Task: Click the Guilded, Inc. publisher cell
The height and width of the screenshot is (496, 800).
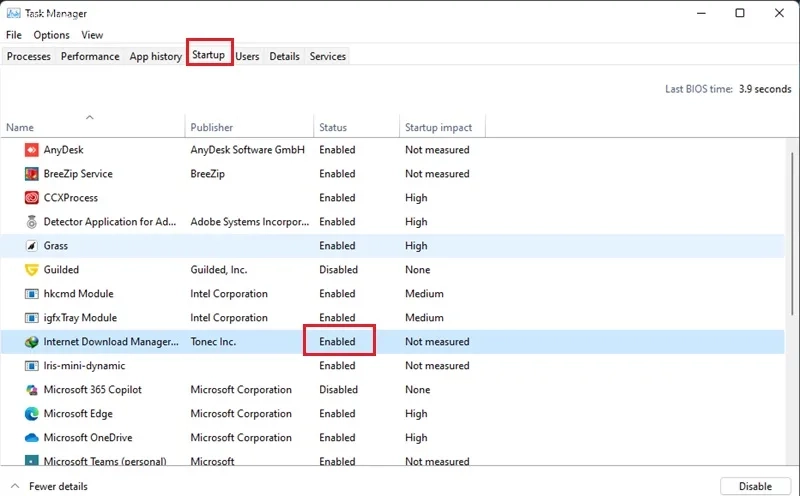Action: [219, 270]
